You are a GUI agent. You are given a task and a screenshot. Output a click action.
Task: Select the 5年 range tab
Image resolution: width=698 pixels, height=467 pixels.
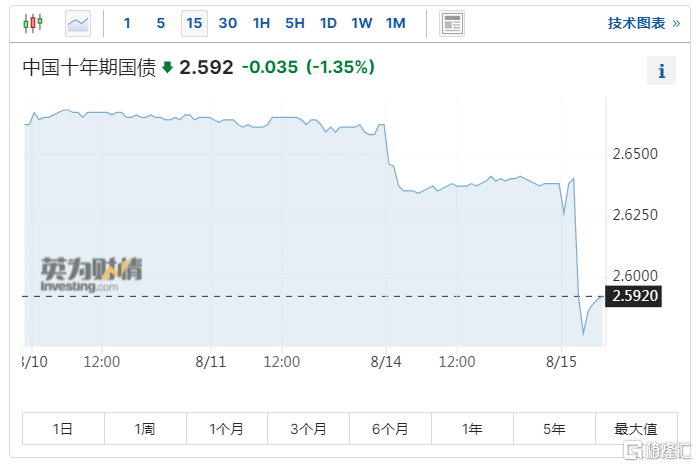(x=554, y=429)
